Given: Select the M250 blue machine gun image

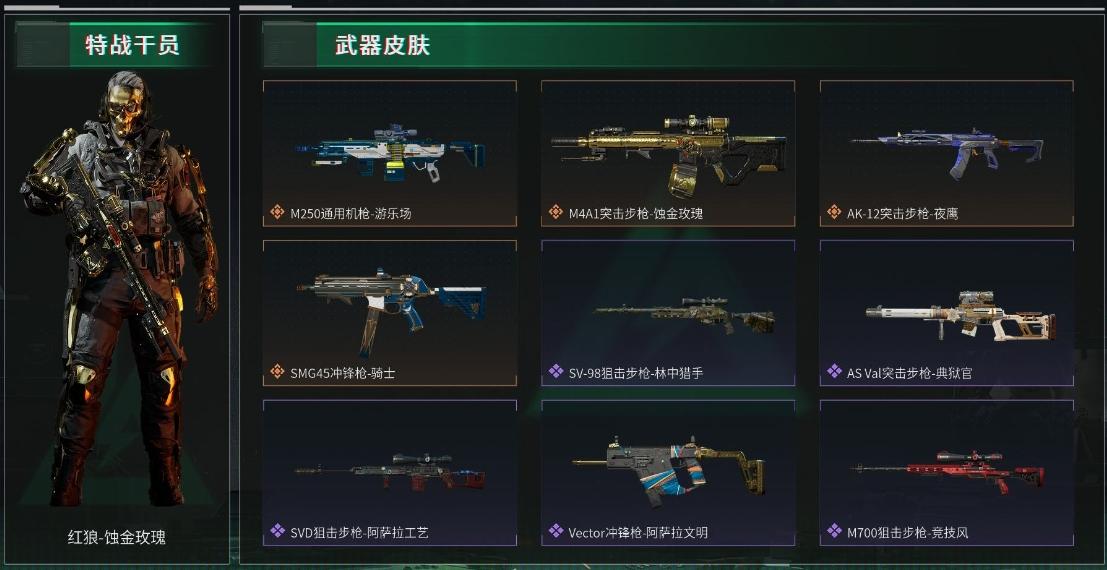Looking at the screenshot, I should (x=390, y=152).
